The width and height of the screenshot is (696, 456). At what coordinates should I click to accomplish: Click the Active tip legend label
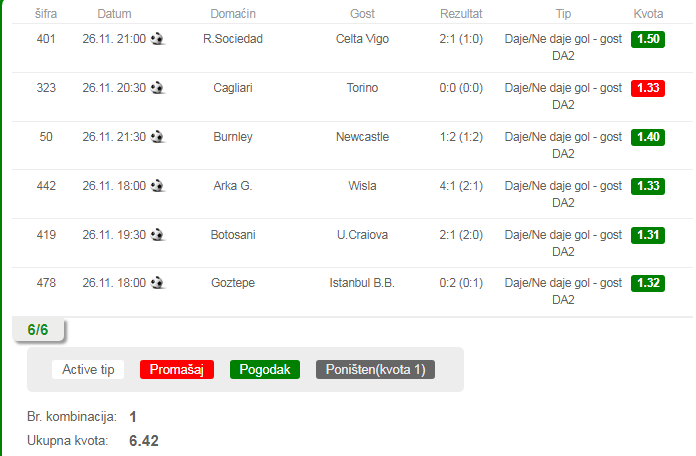pos(88,369)
